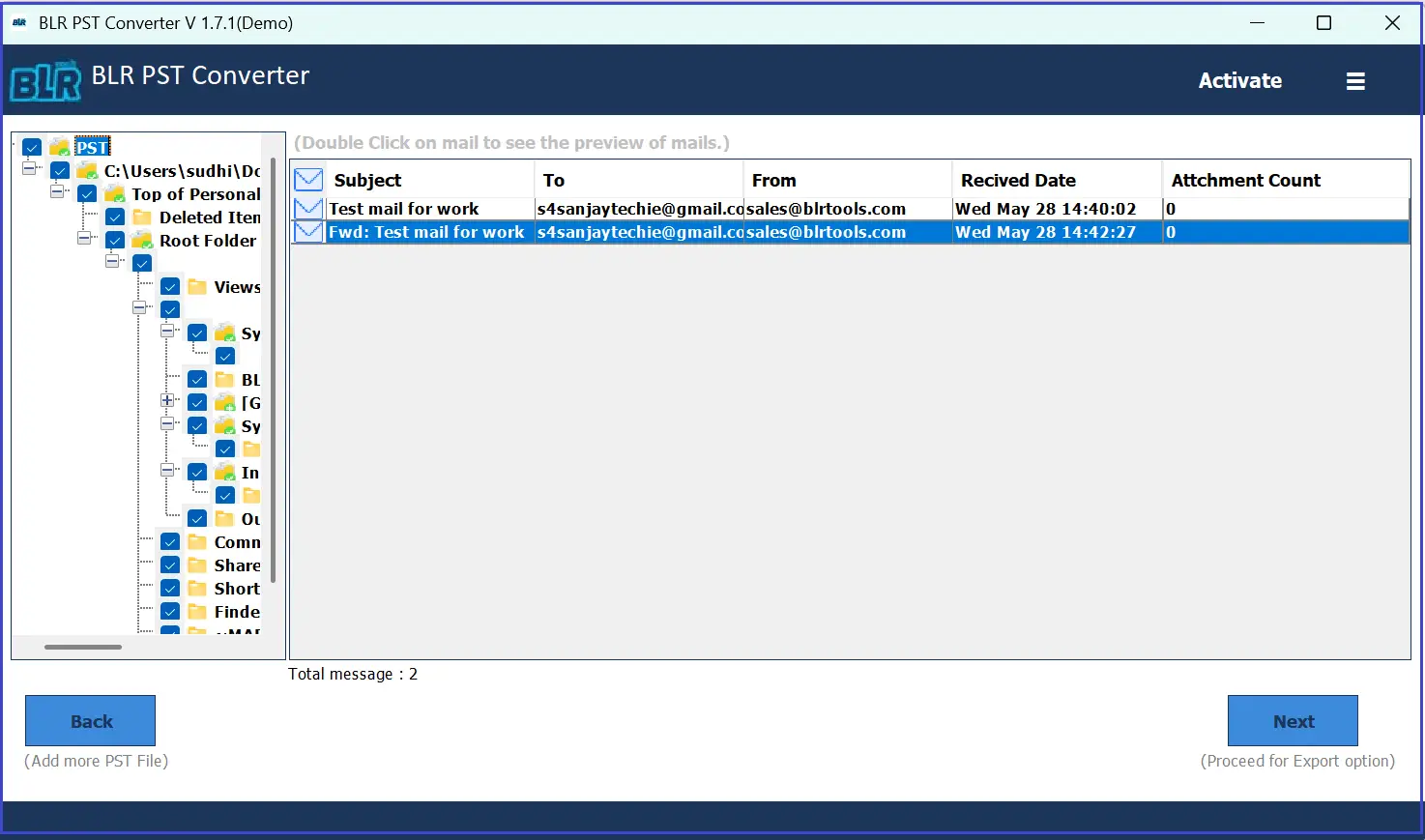Click the envelope icon in the Subject column header
Image resolution: width=1425 pixels, height=840 pixels.
click(x=307, y=179)
